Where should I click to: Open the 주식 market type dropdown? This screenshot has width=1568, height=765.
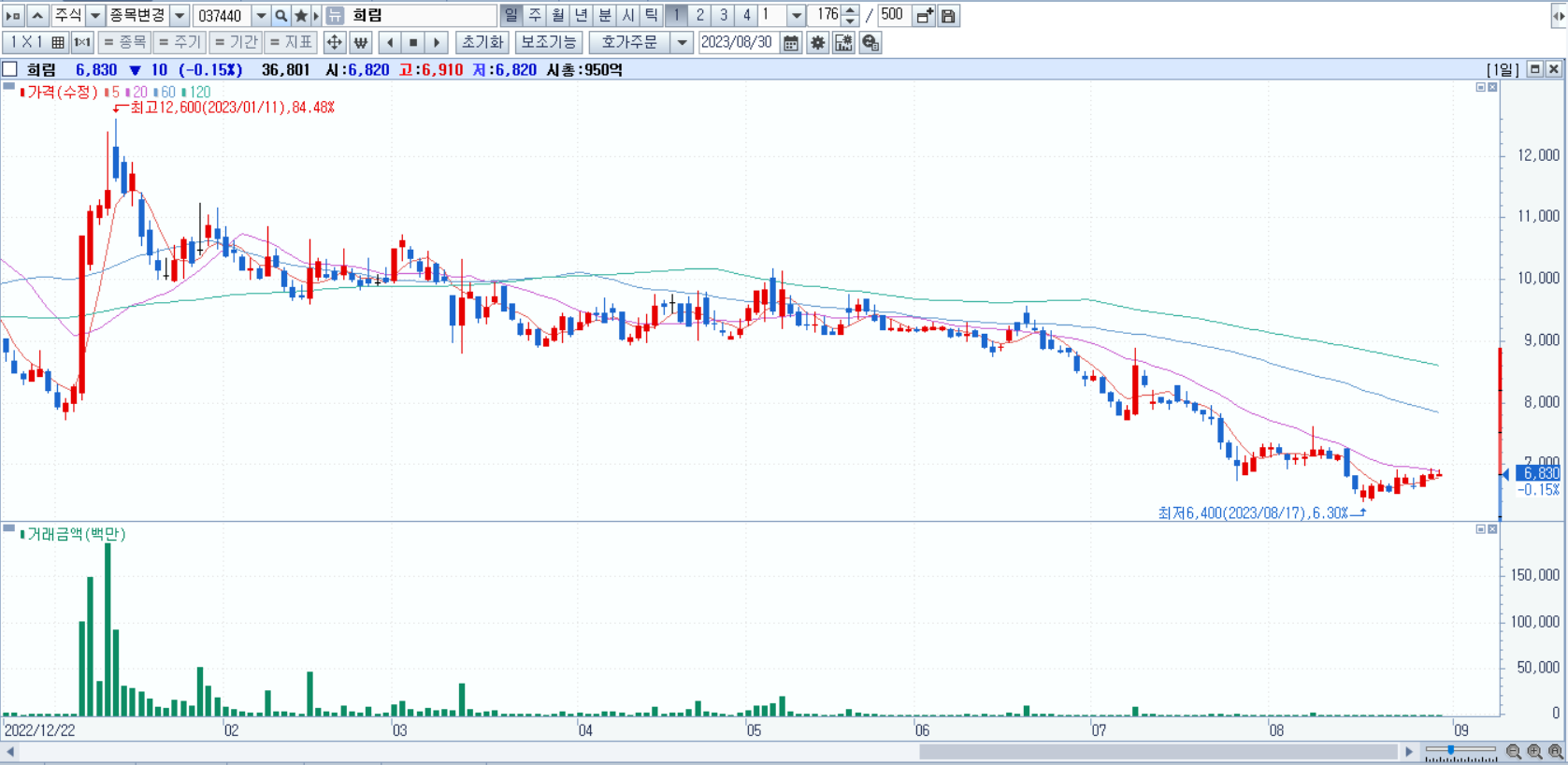pyautogui.click(x=95, y=16)
